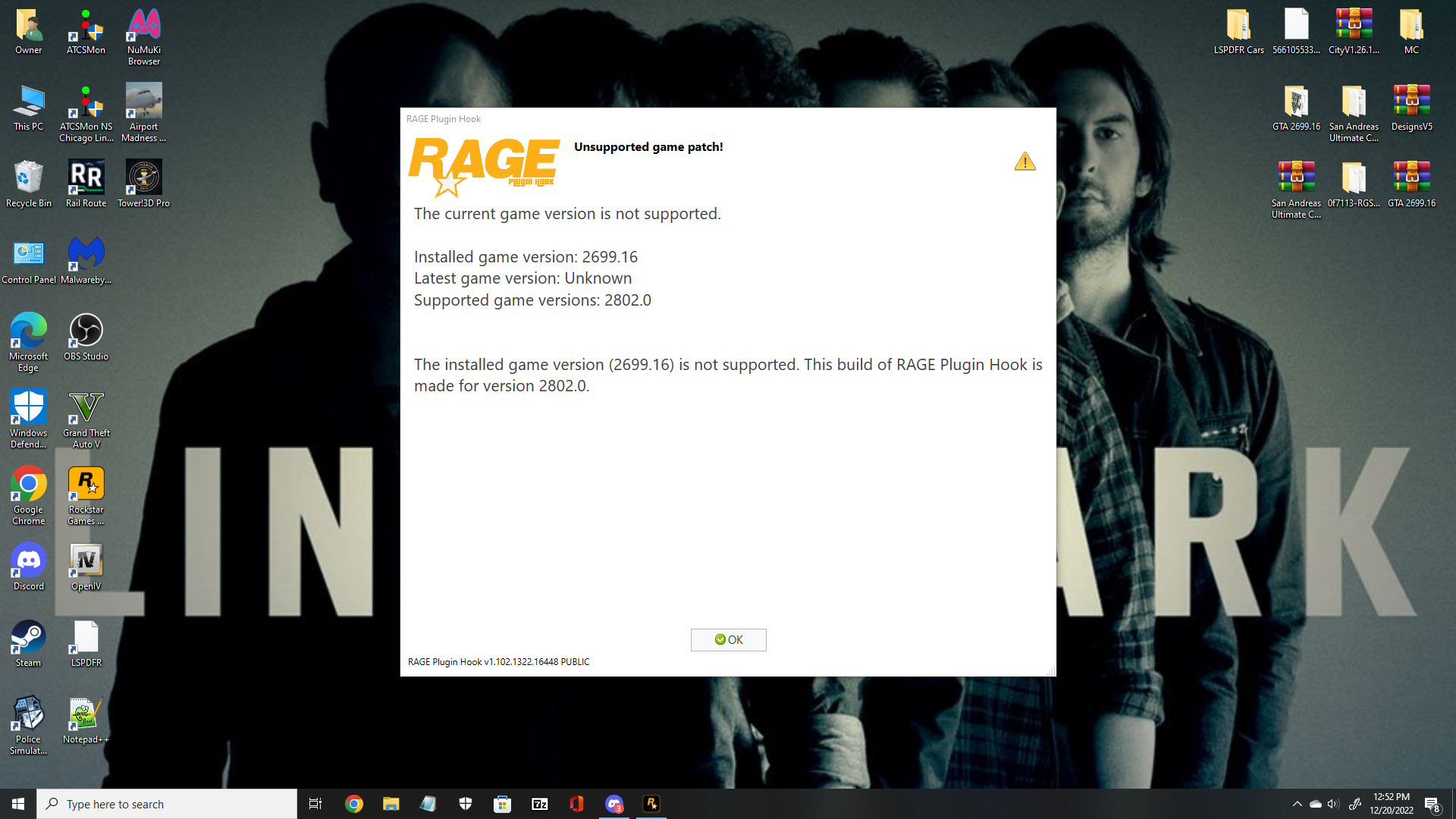This screenshot has height=819, width=1456.
Task: Select the Notepad++ desktop icon
Action: point(86,716)
